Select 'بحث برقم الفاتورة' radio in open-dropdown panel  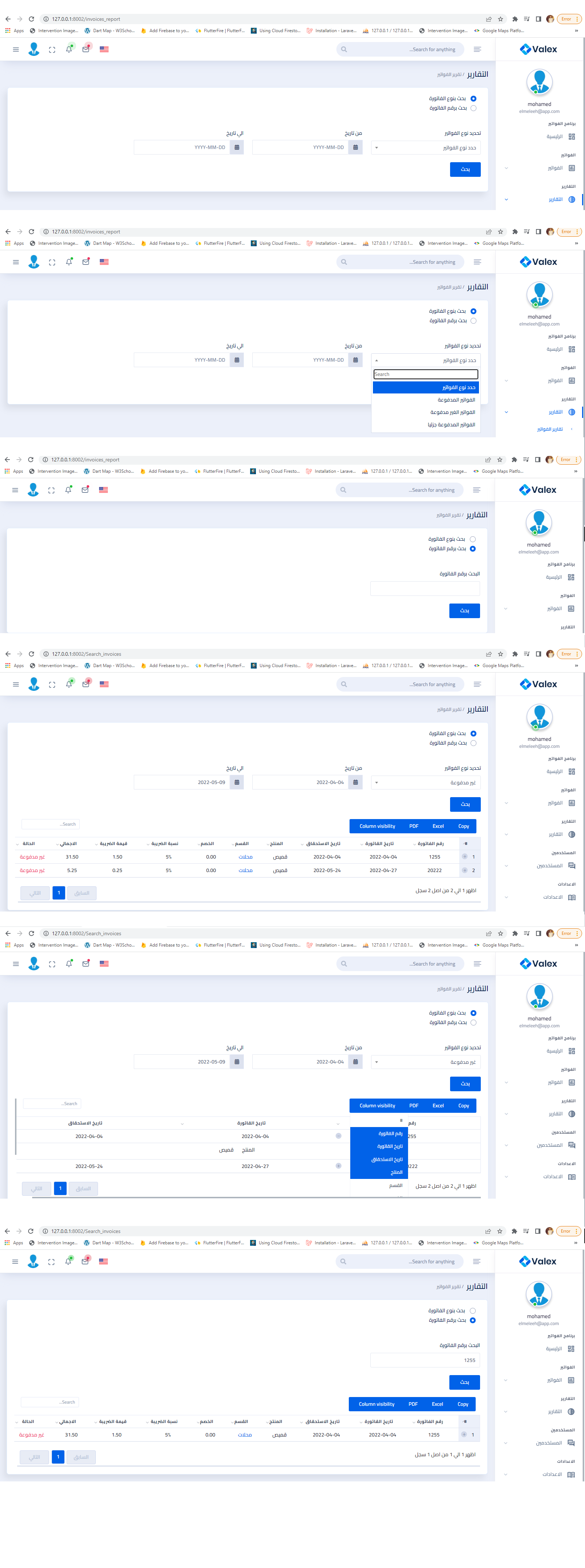coord(473,321)
